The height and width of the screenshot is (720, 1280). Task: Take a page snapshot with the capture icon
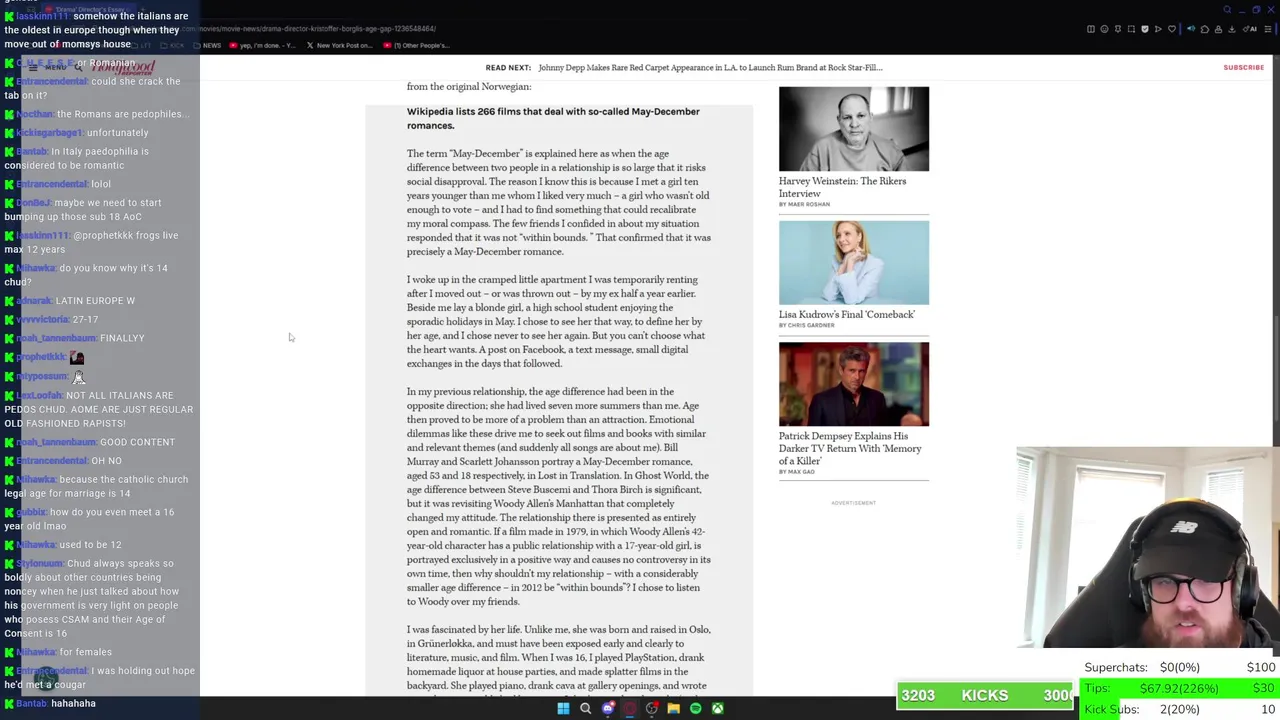1131,29
